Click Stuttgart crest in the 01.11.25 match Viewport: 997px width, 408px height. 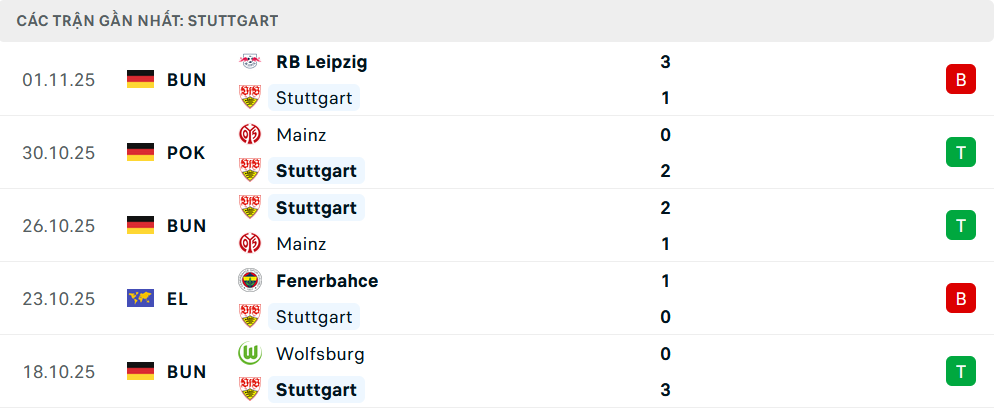click(249, 98)
